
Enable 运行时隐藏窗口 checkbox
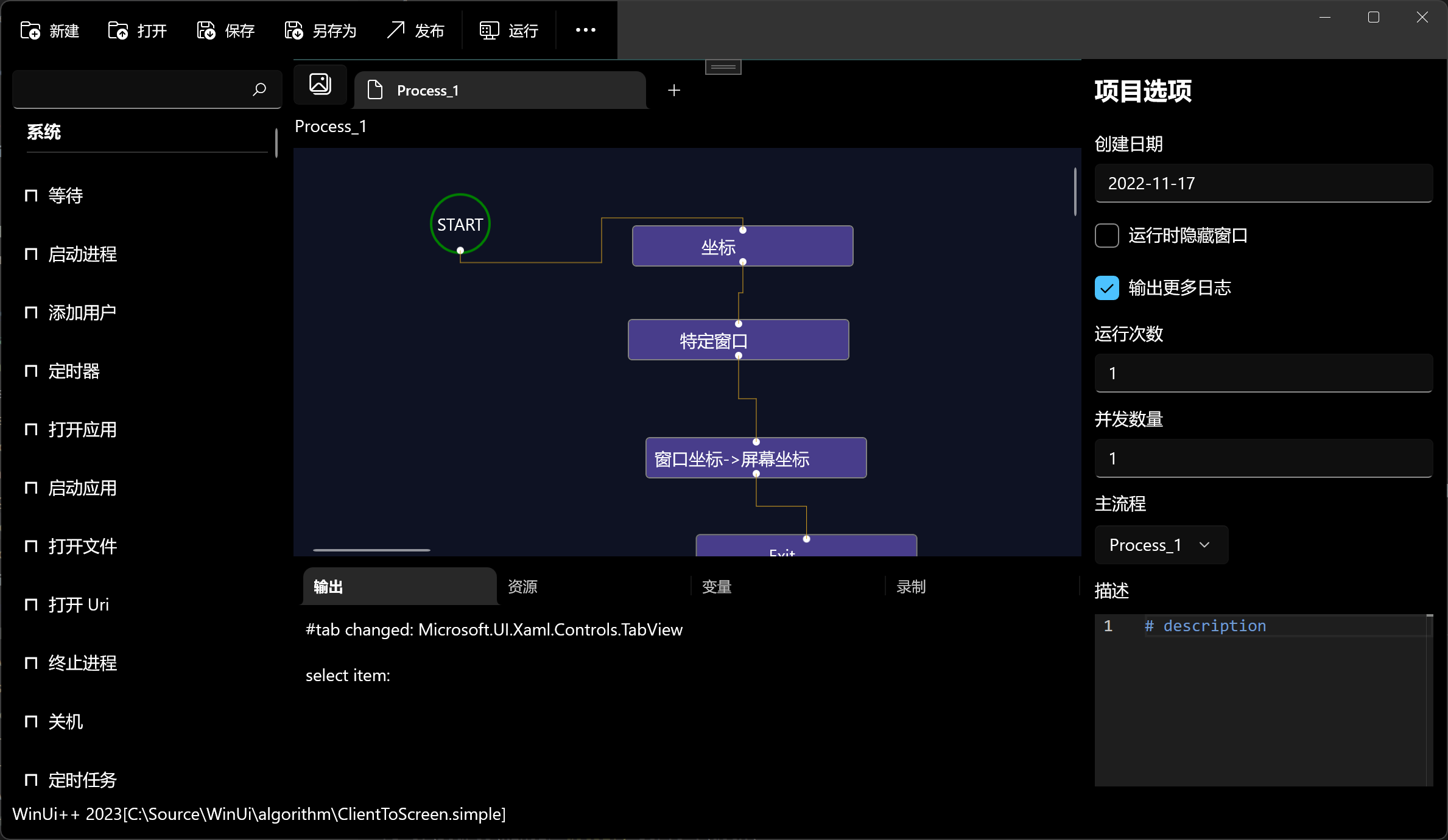coord(1107,236)
